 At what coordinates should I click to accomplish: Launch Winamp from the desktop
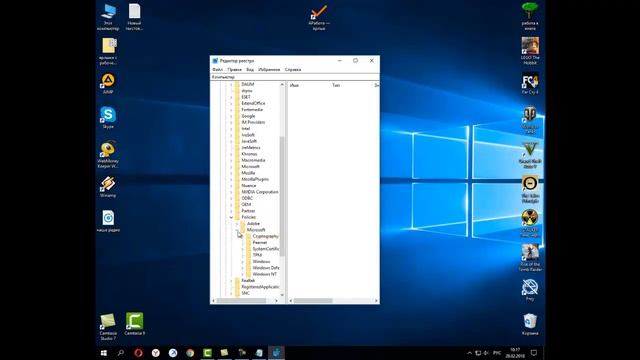coord(108,187)
